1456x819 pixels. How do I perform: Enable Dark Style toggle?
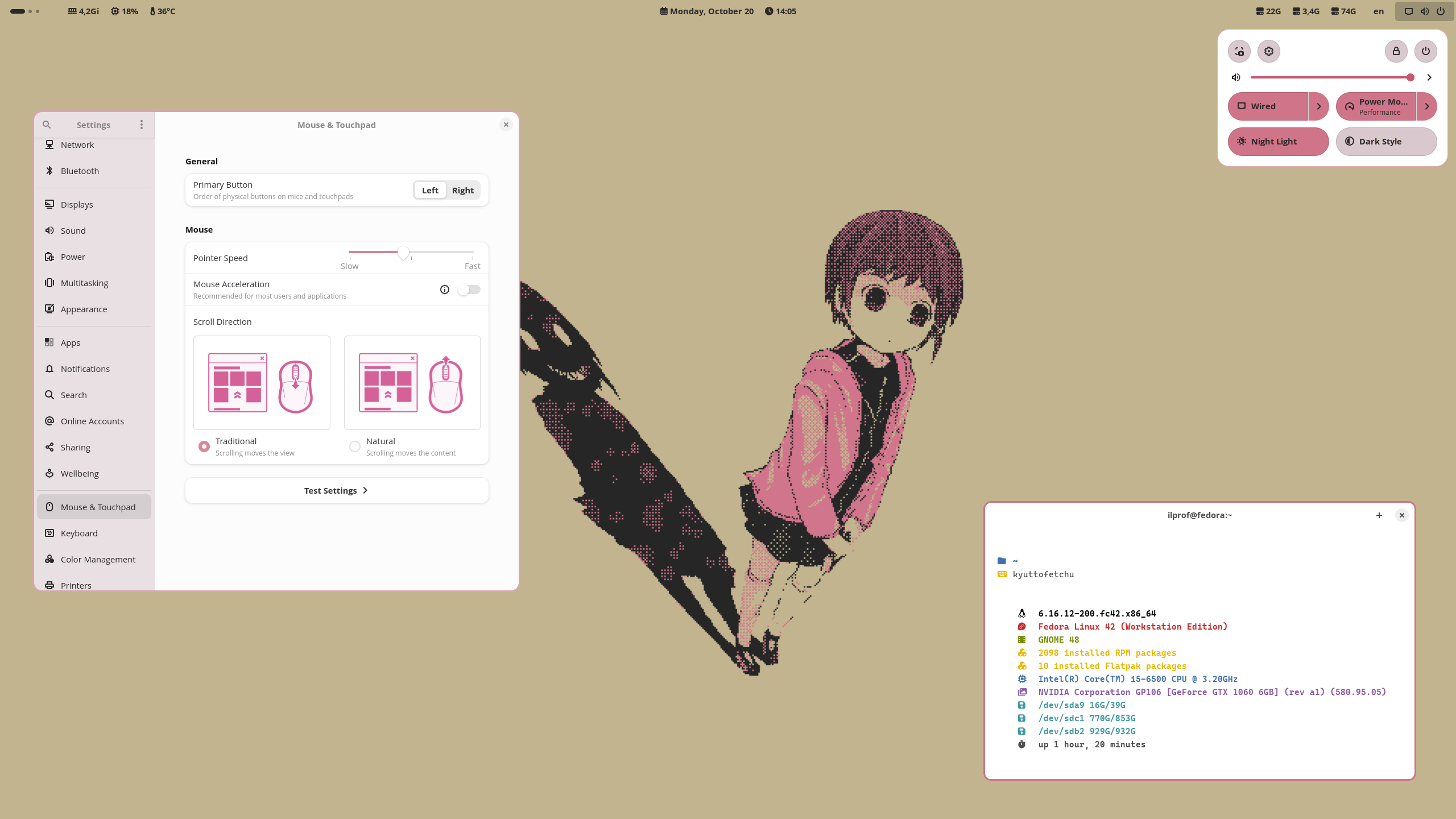[x=1386, y=142]
